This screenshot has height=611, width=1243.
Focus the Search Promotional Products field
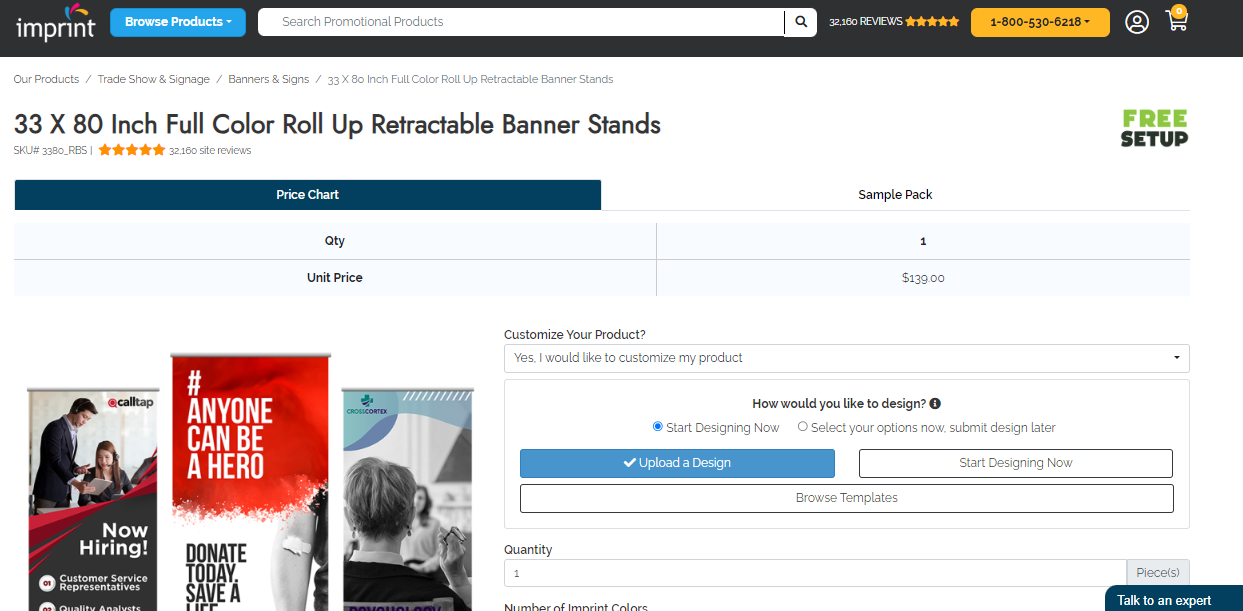(521, 22)
